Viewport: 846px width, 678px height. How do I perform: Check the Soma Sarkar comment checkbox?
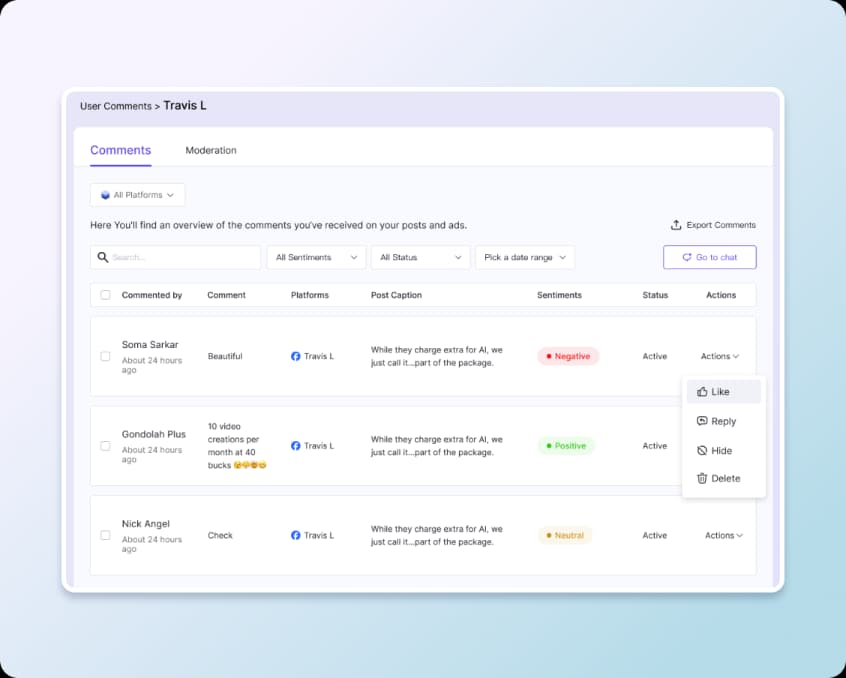tap(106, 356)
